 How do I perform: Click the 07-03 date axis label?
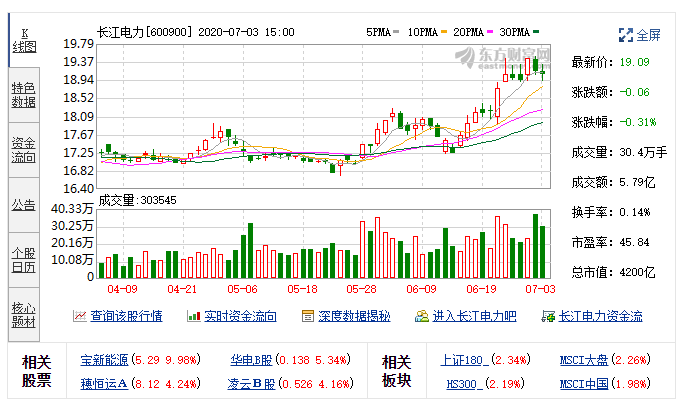(540, 289)
